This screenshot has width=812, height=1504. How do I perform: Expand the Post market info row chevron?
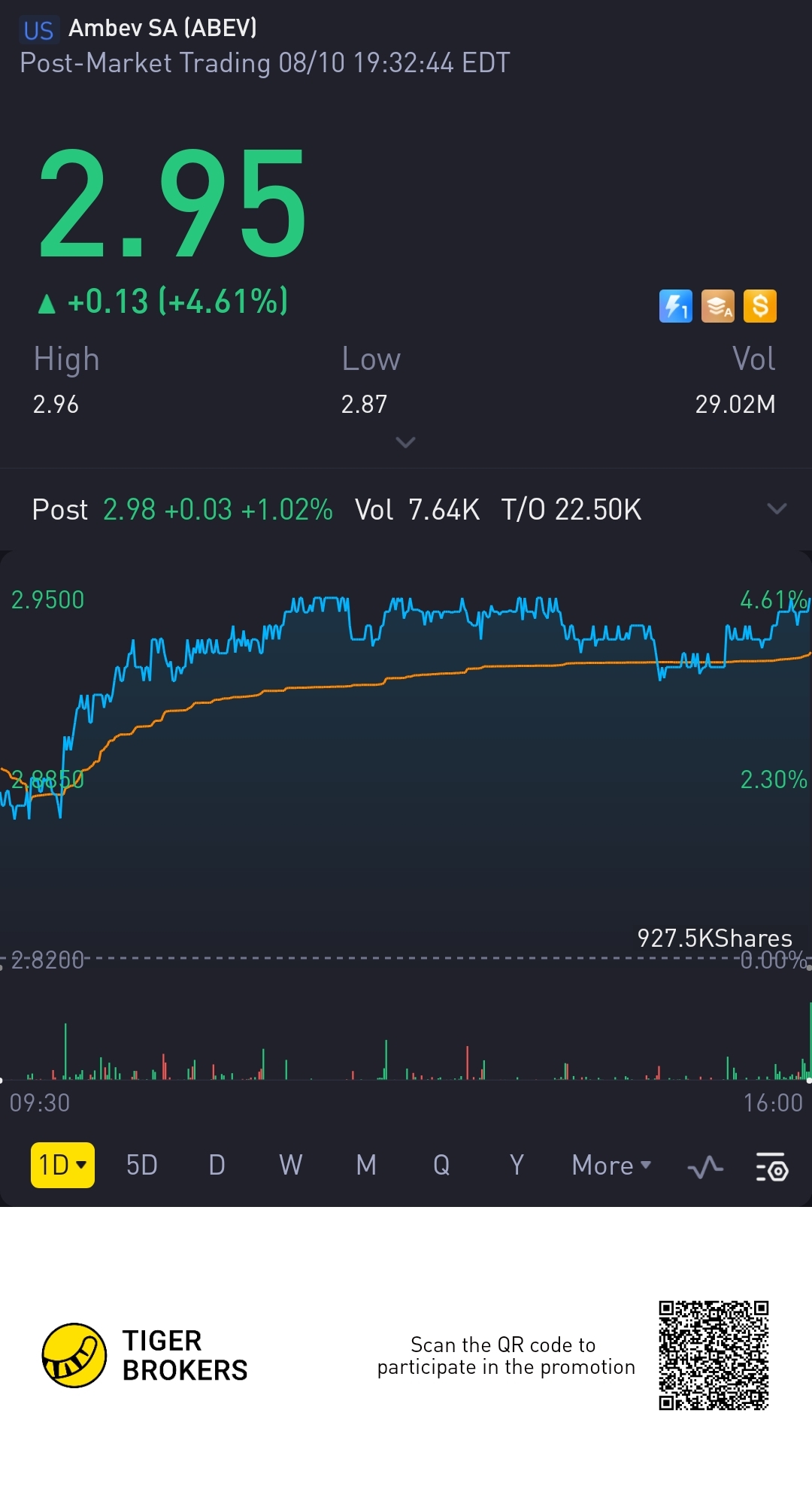[777, 509]
